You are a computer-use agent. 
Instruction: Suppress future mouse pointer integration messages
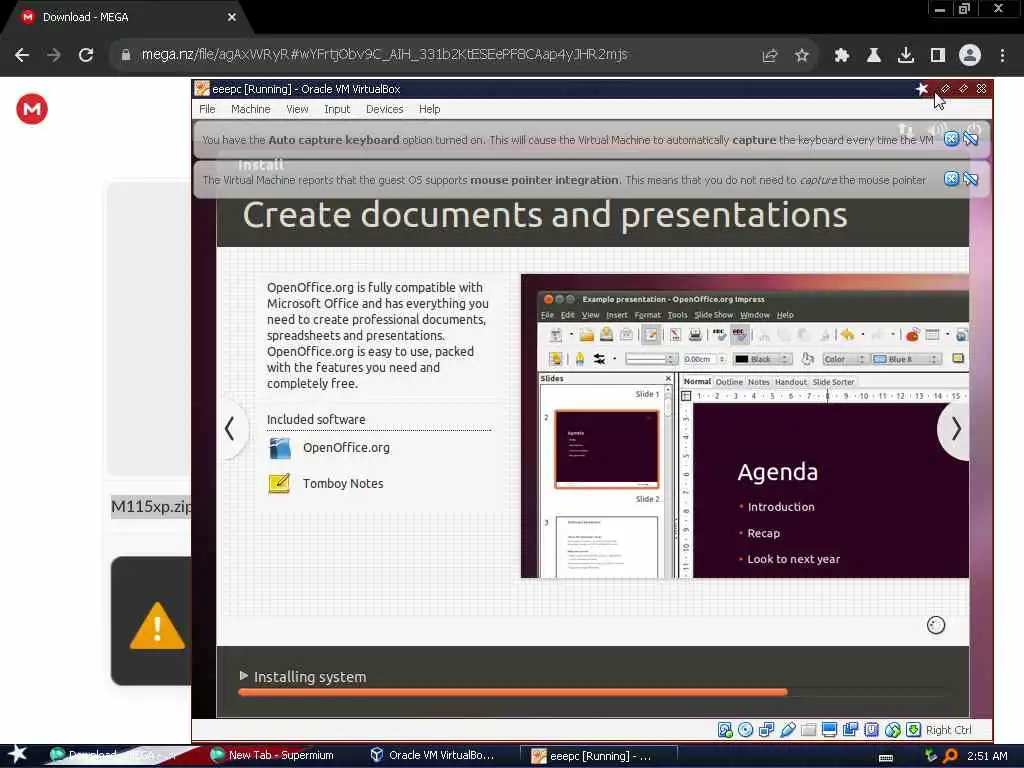point(970,179)
